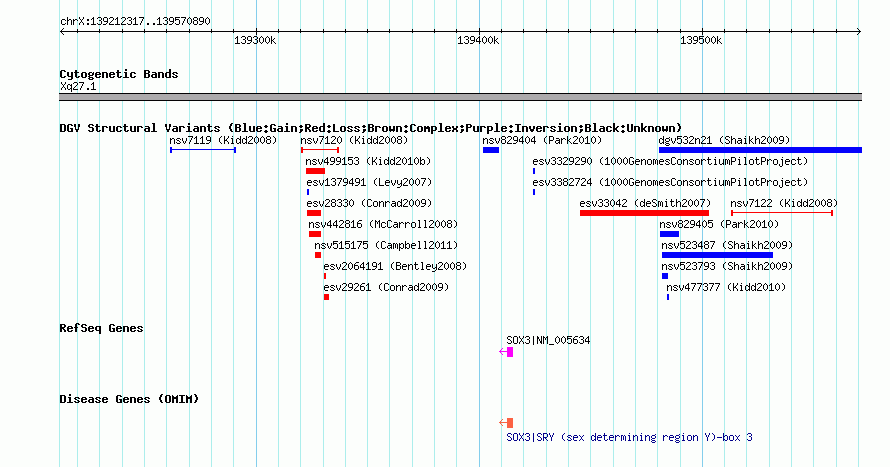Click the nsv499153 (Kidd2010b) red bar
The width and height of the screenshot is (890, 467).
pyautogui.click(x=315, y=171)
